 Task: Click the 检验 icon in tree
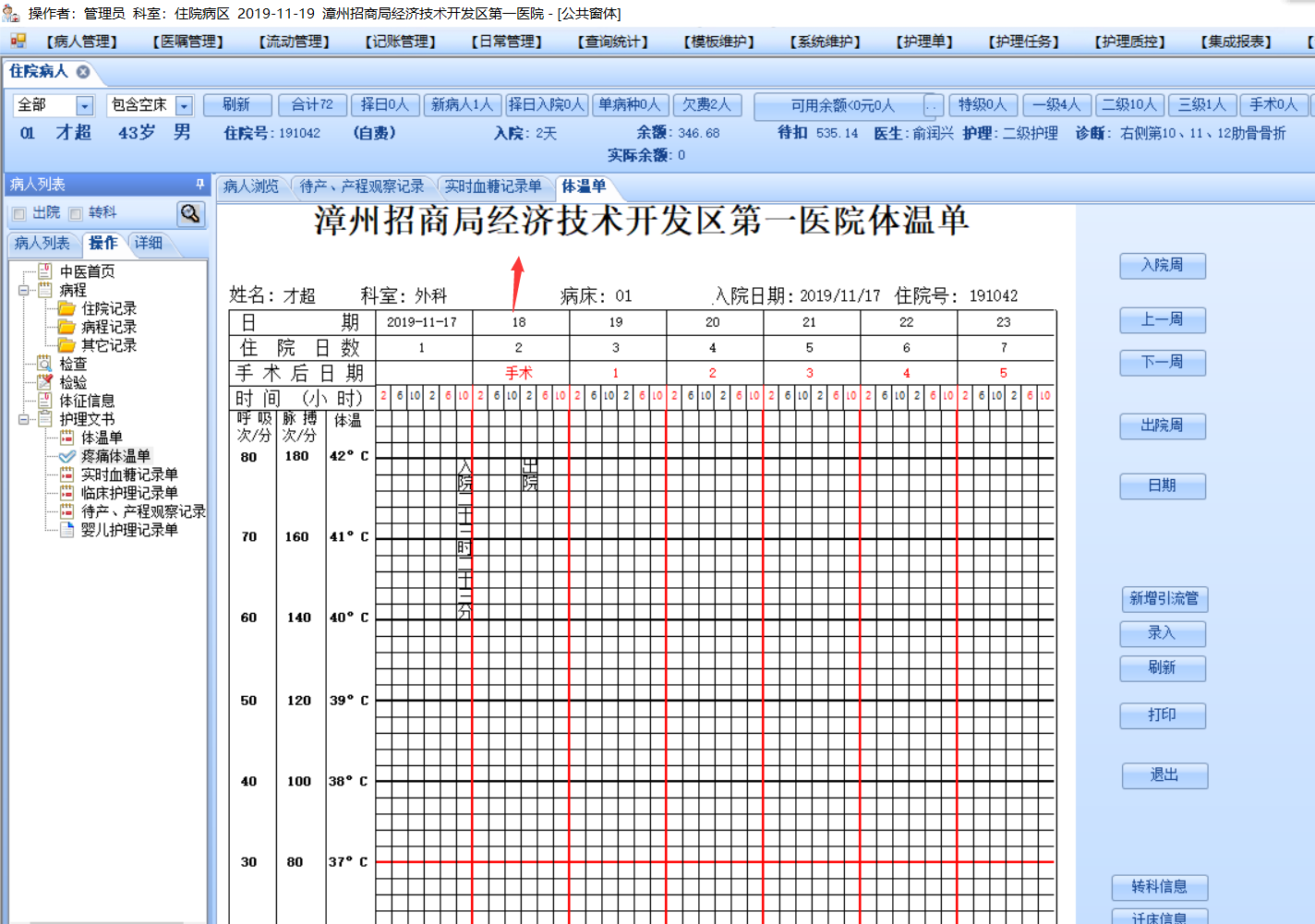point(44,382)
